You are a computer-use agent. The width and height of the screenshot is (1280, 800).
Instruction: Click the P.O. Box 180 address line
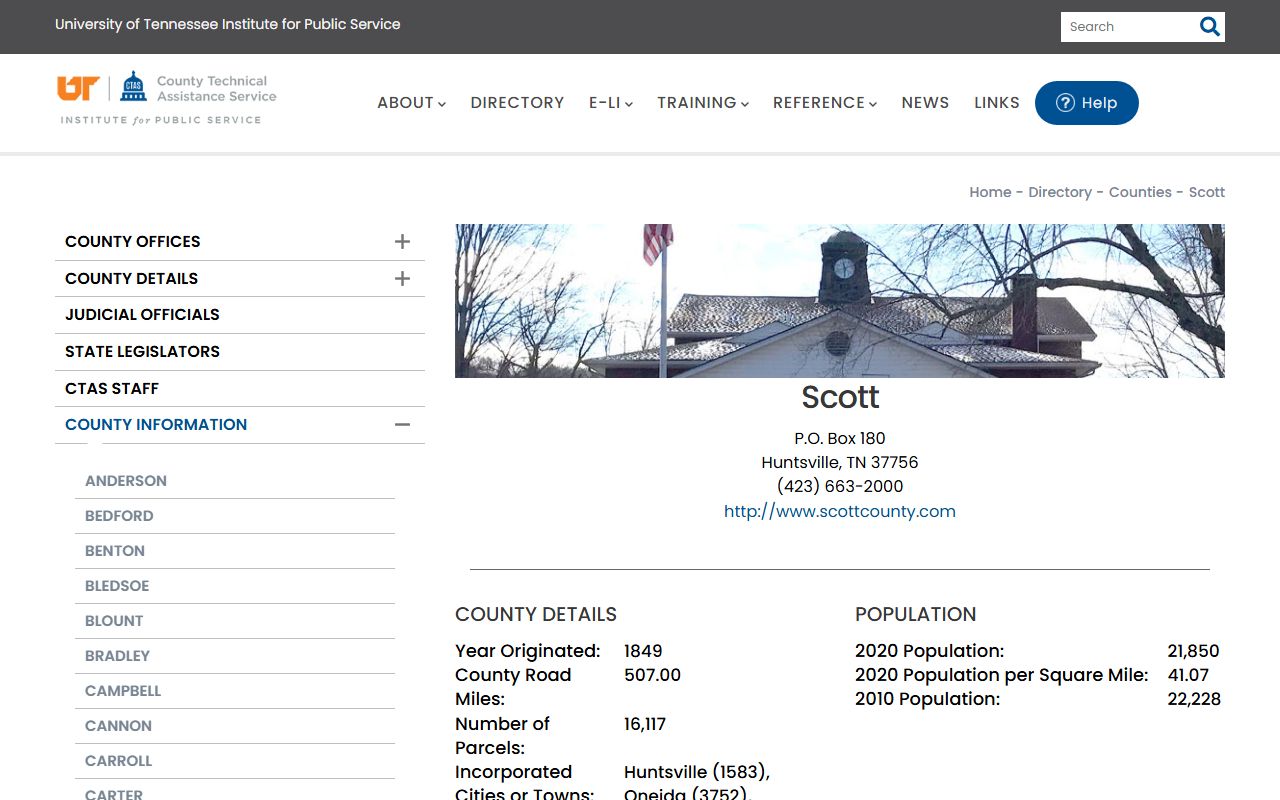click(x=840, y=438)
